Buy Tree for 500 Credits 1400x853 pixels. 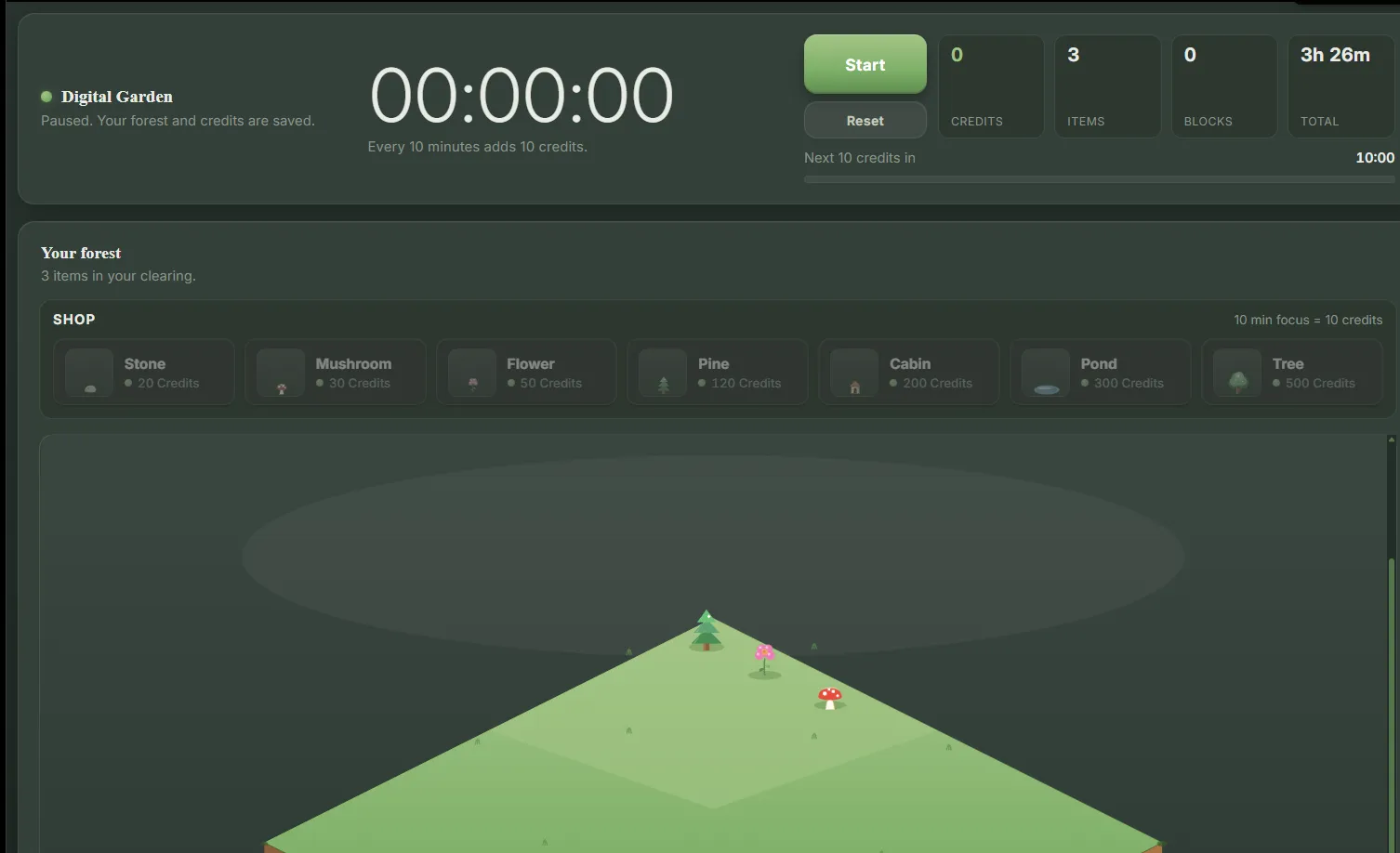pyautogui.click(x=1292, y=373)
